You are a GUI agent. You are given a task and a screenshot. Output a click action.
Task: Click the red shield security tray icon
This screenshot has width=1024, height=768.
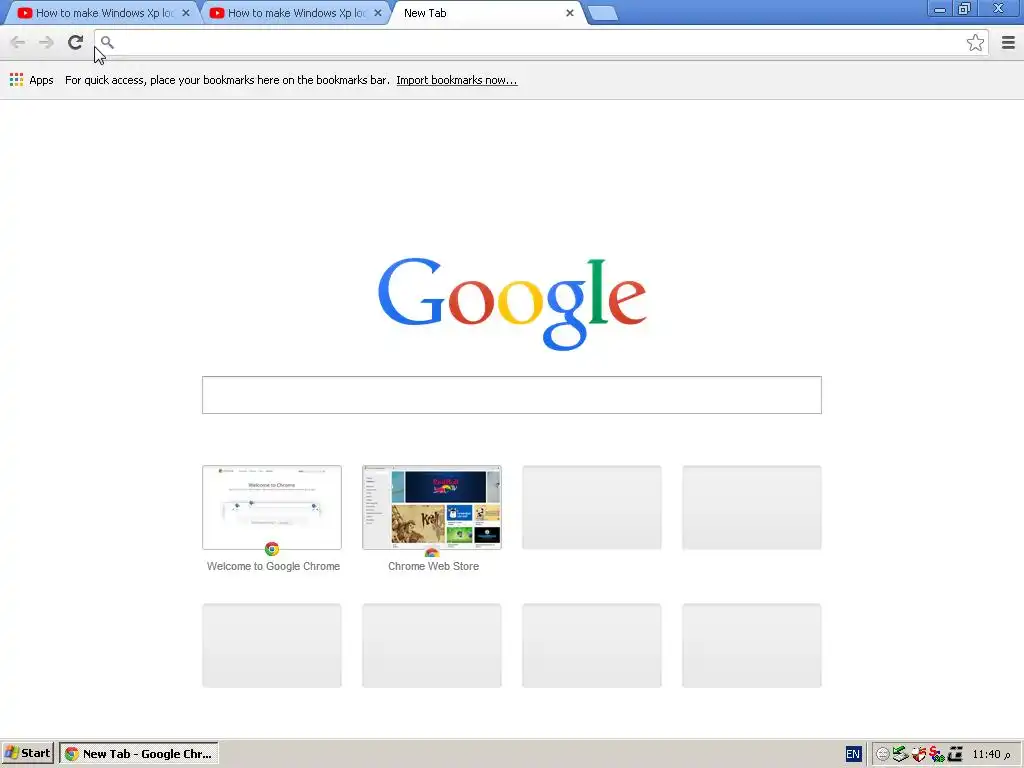pos(919,754)
